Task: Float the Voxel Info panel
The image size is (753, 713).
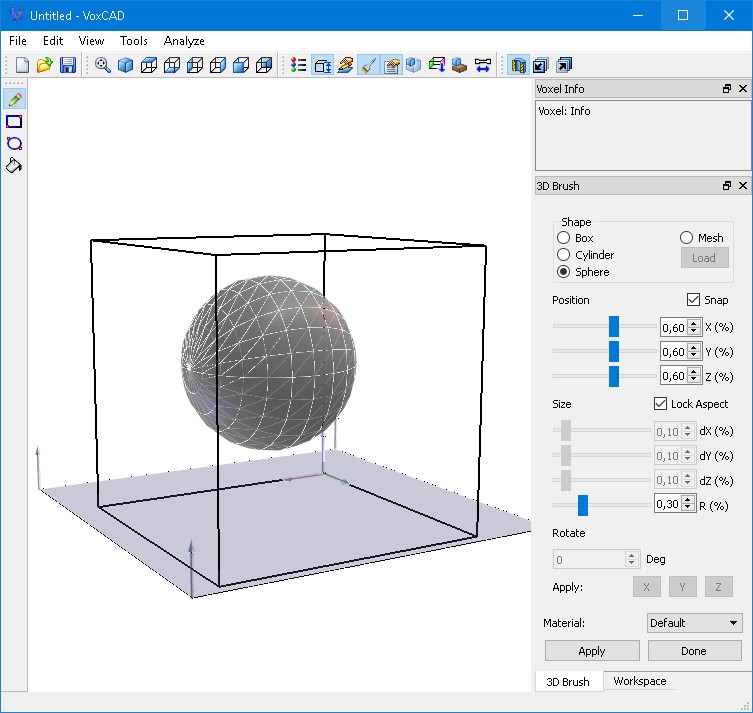Action: 727,88
